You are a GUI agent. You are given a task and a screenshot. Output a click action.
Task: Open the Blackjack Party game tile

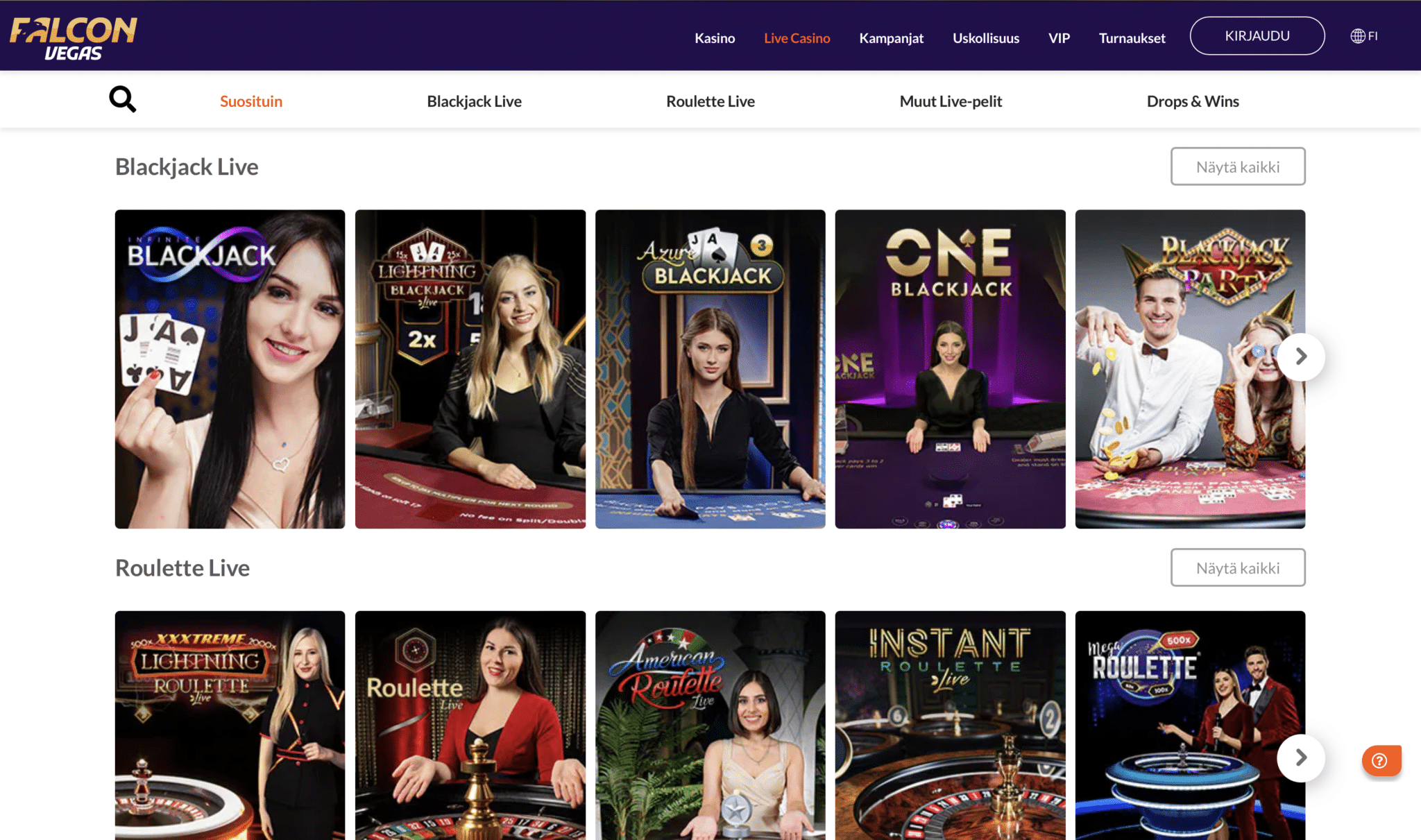coord(1191,369)
